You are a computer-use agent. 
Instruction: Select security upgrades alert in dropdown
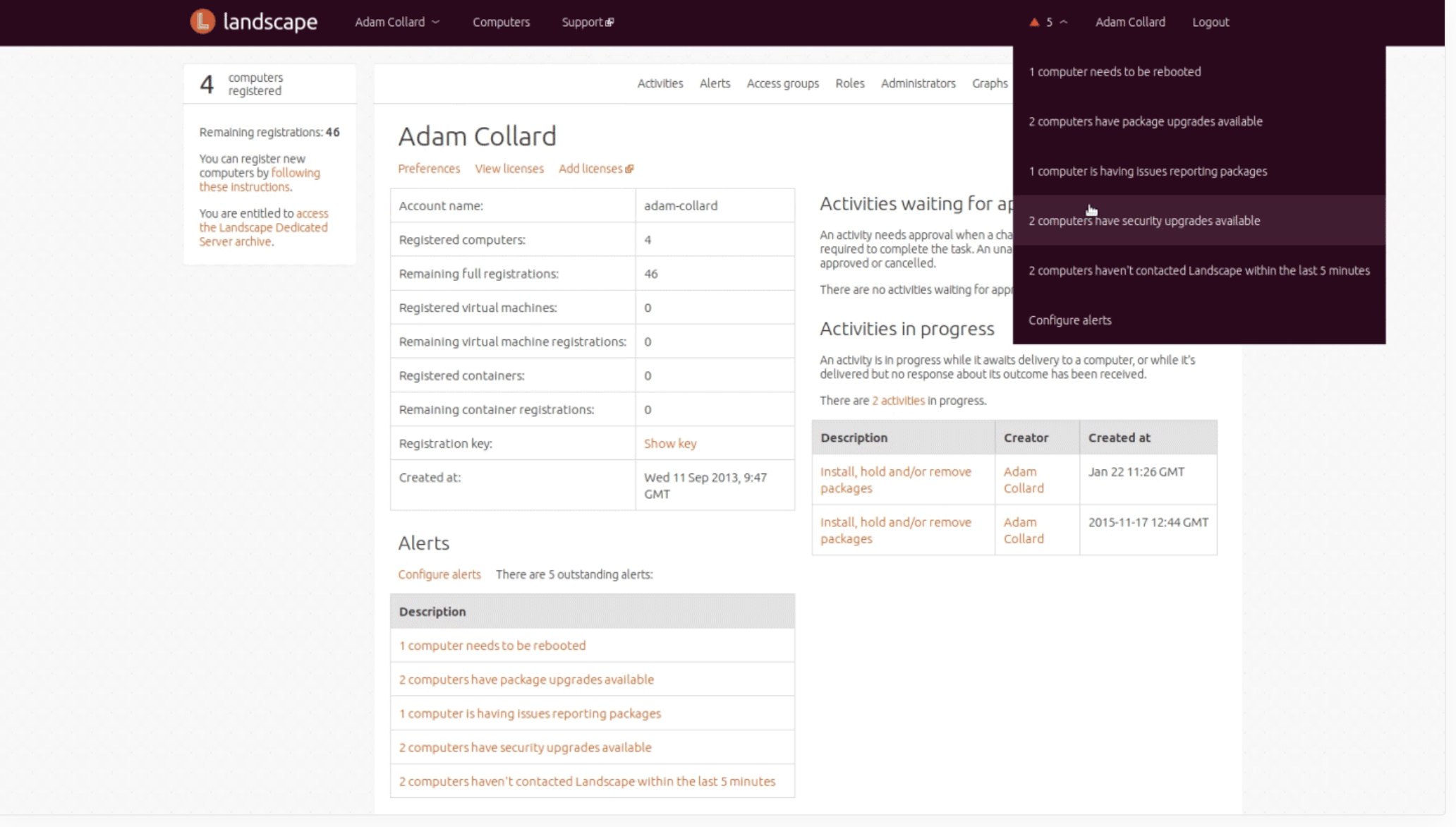click(x=1143, y=221)
